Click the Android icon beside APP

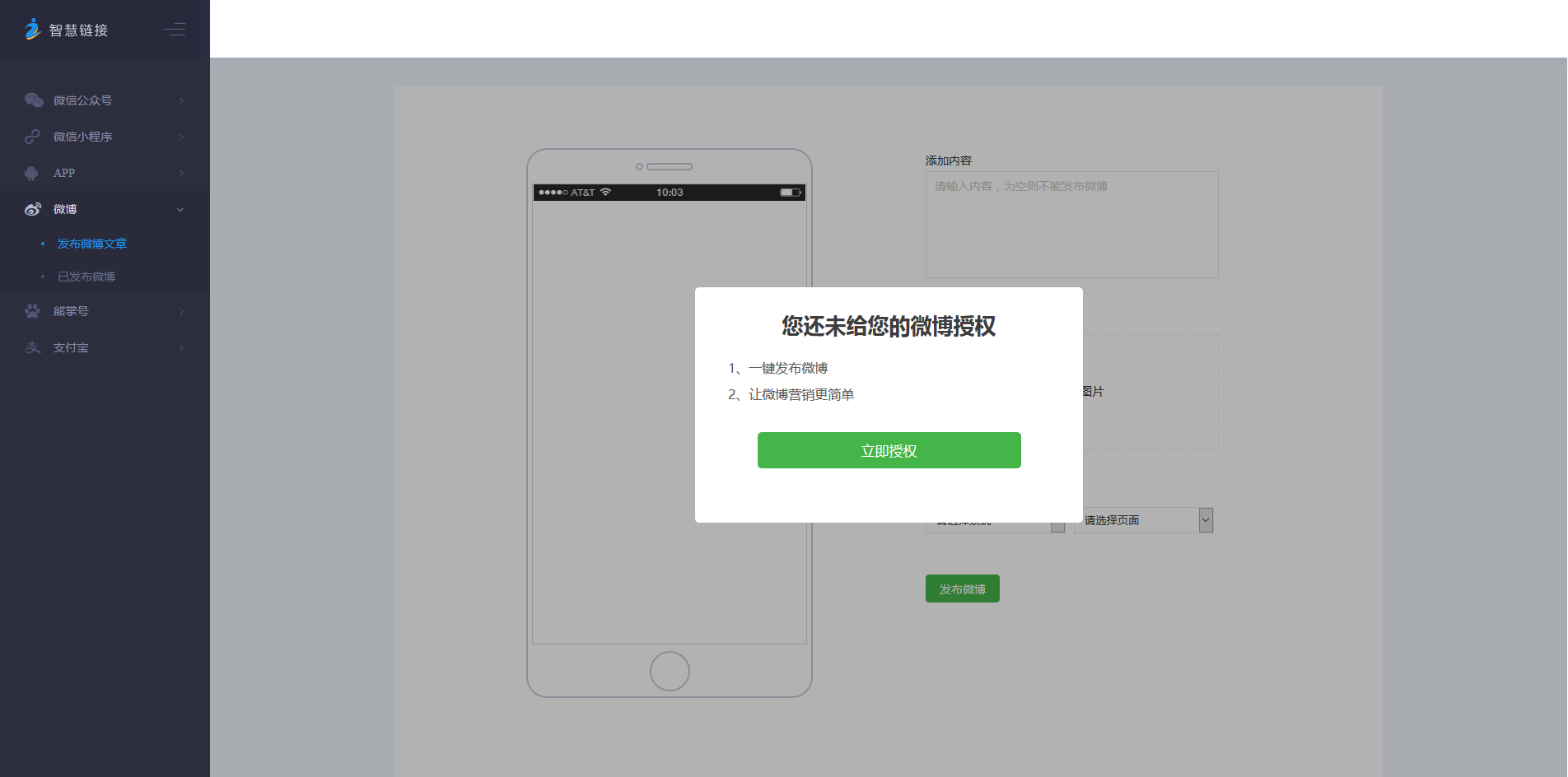(31, 173)
